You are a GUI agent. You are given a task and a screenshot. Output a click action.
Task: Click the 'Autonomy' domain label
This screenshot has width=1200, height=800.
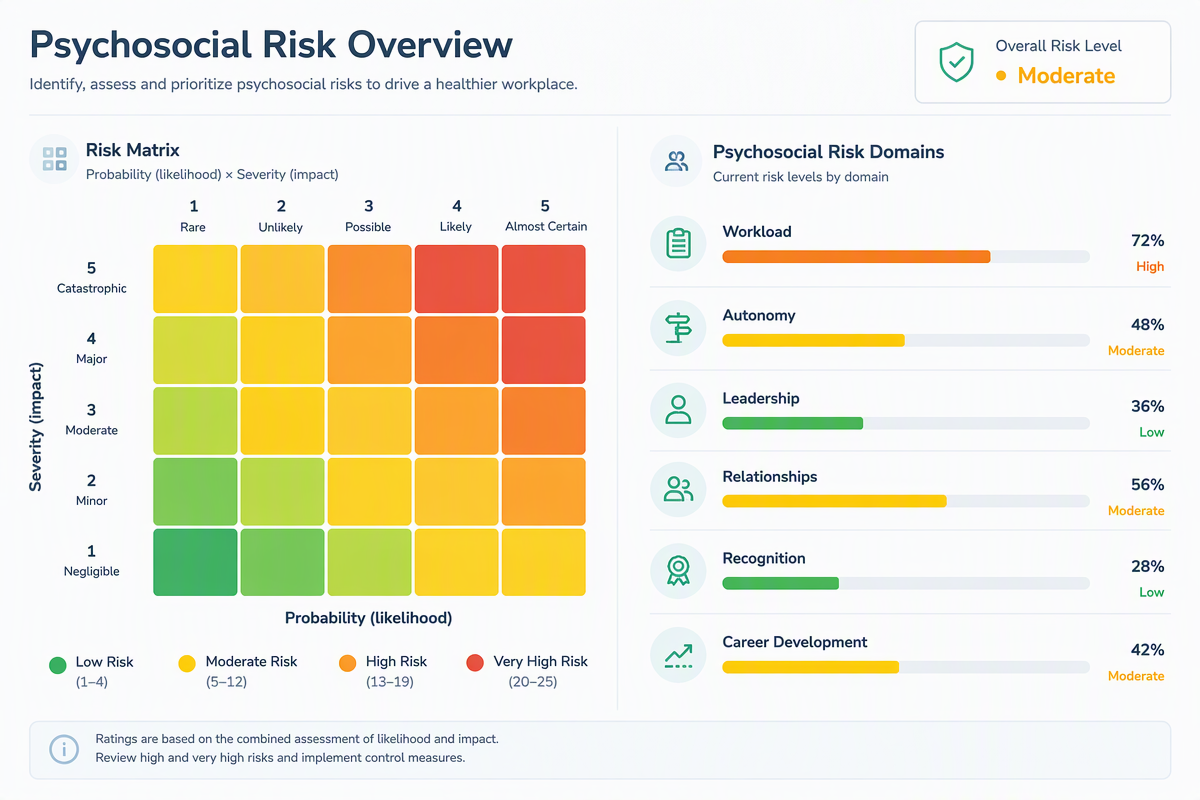coord(759,316)
